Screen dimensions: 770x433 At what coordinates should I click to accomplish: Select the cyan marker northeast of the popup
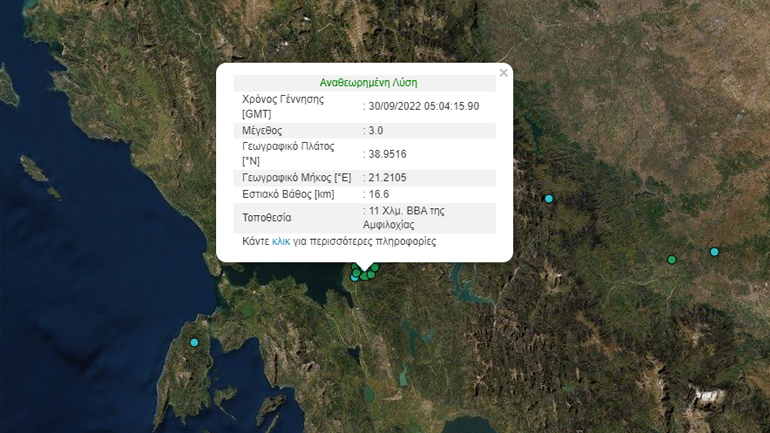549,199
